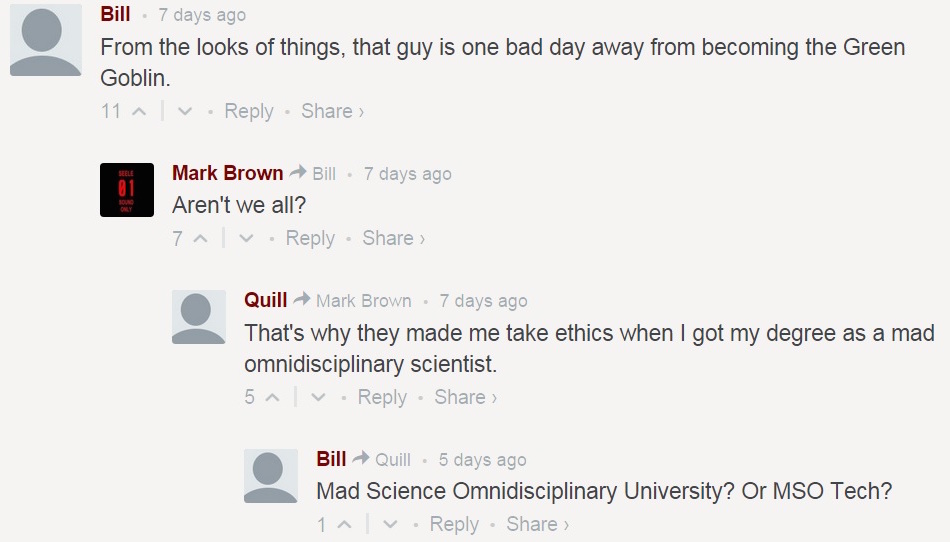Upvote Bill's Green Goblin comment
This screenshot has width=950, height=542.
139,111
